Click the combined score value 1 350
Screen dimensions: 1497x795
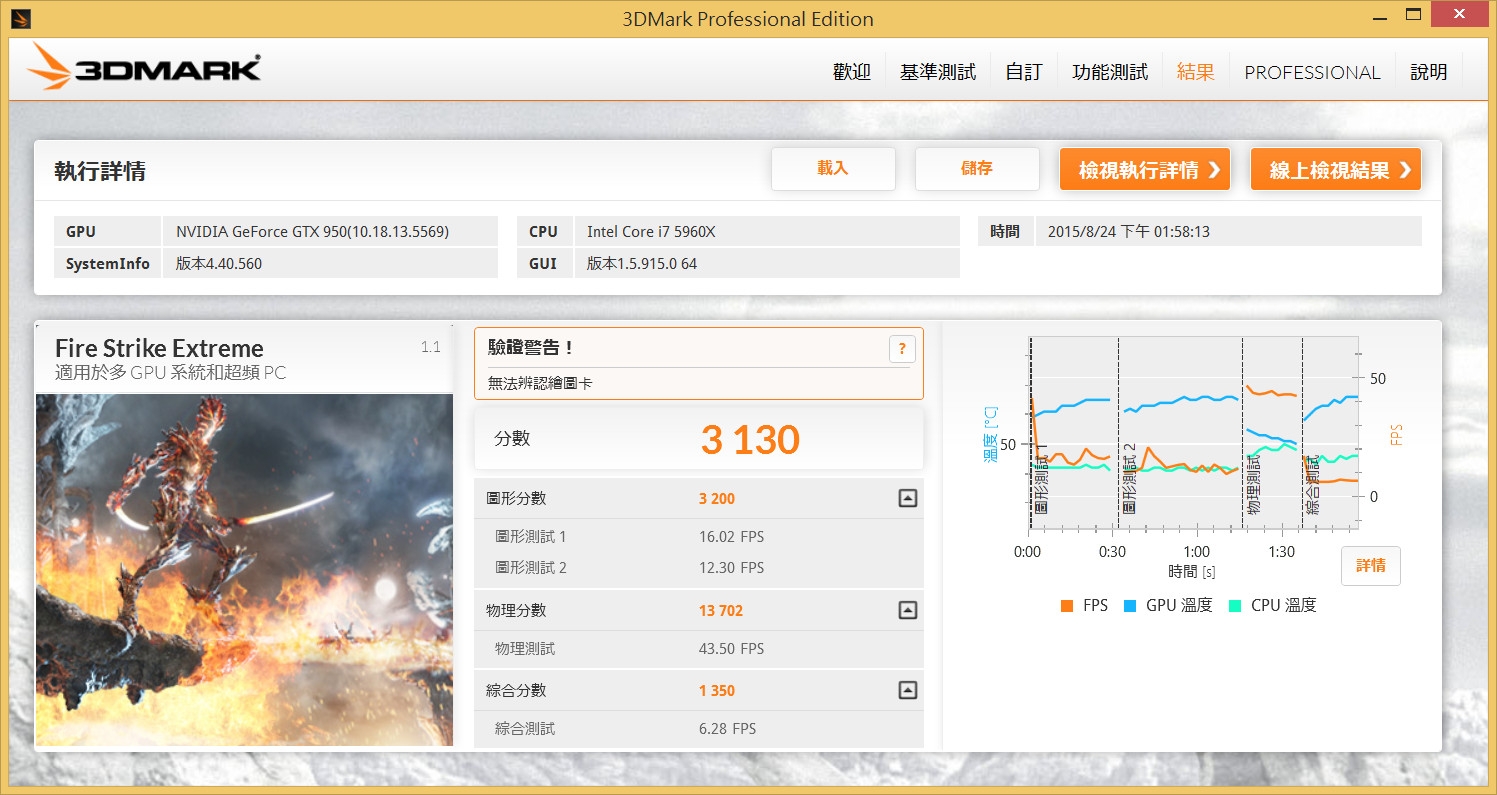click(716, 690)
